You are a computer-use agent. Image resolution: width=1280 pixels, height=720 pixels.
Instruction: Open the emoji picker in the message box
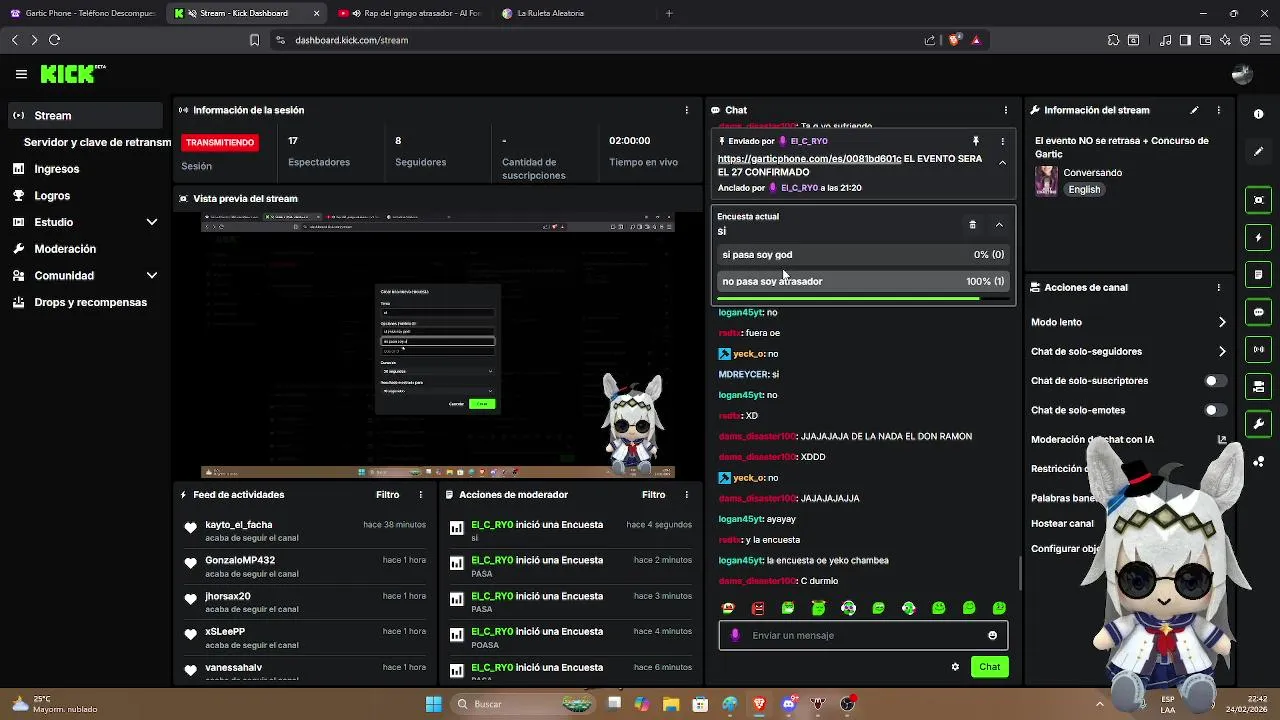click(x=992, y=635)
